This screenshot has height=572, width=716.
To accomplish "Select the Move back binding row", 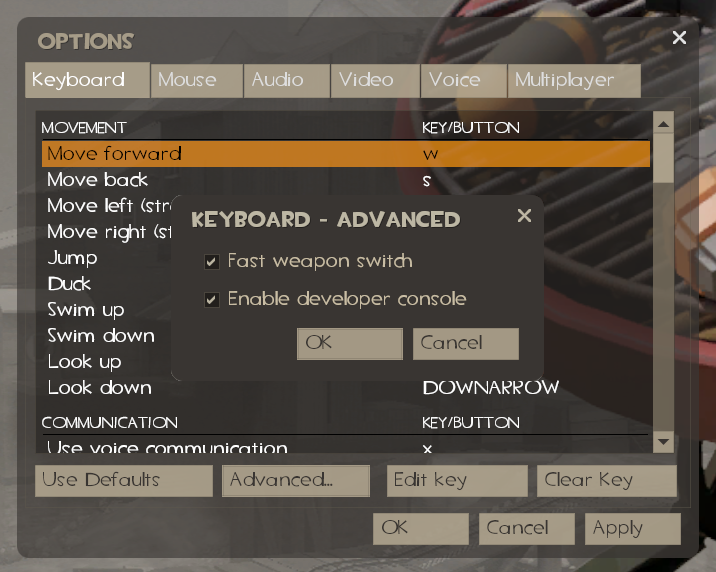I will [346, 180].
